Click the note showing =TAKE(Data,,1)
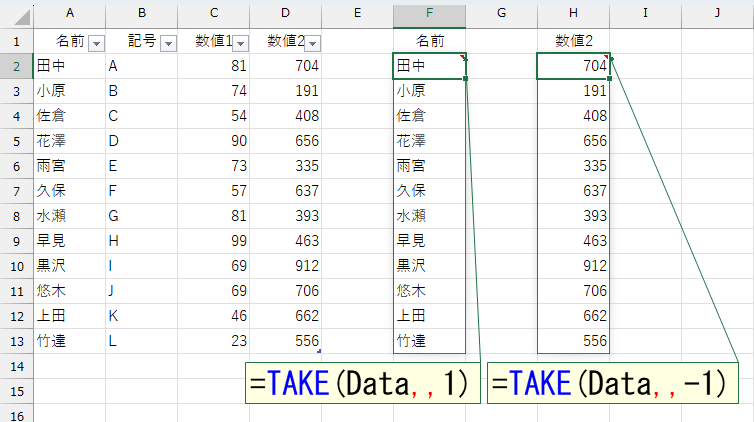 click(363, 383)
